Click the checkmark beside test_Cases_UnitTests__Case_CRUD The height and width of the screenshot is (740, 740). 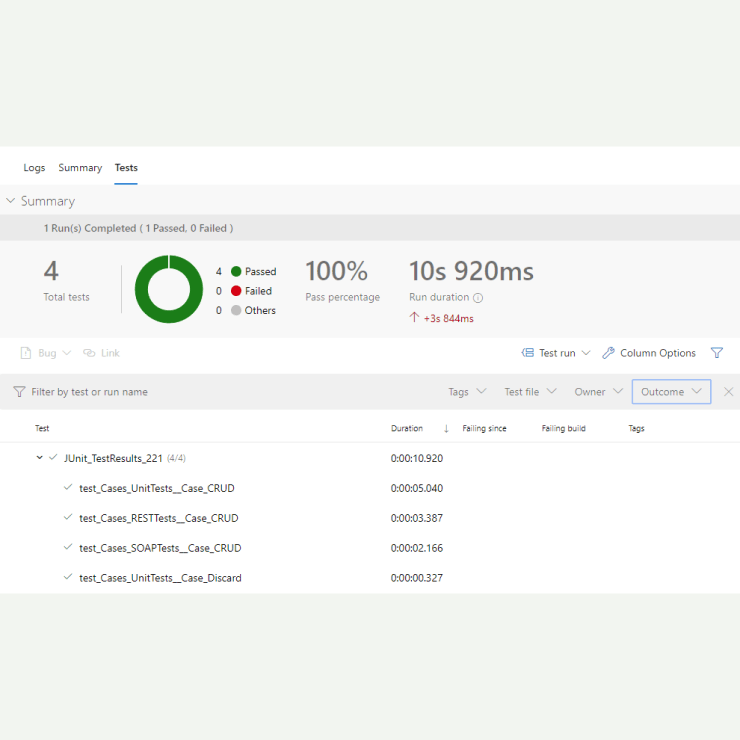click(68, 487)
